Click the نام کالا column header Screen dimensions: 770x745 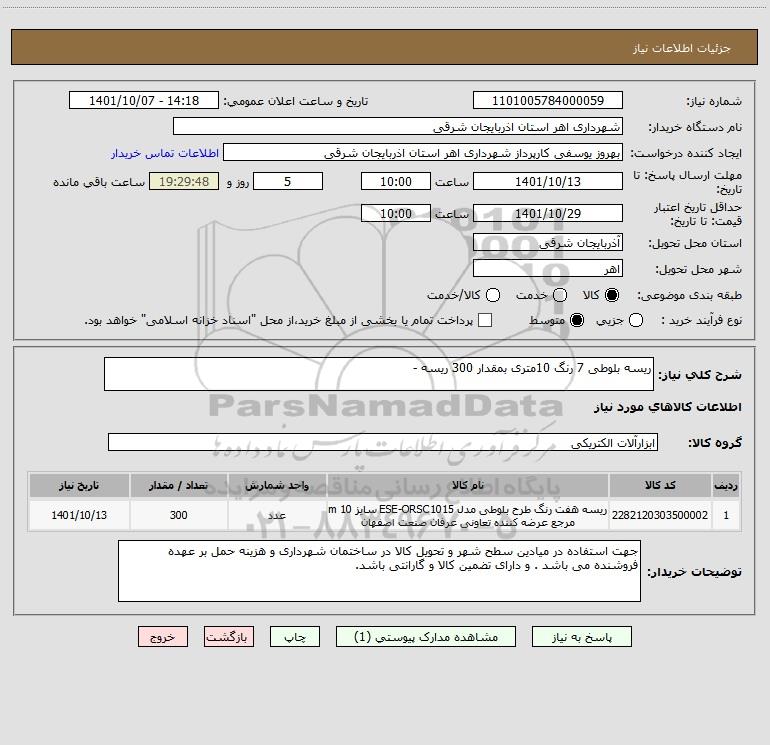point(468,486)
